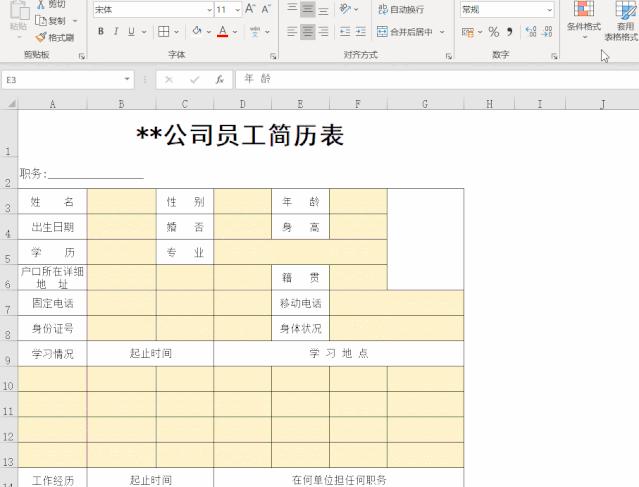639x487 pixels.
Task: Decrease font size with smaller A
Action: point(266,9)
